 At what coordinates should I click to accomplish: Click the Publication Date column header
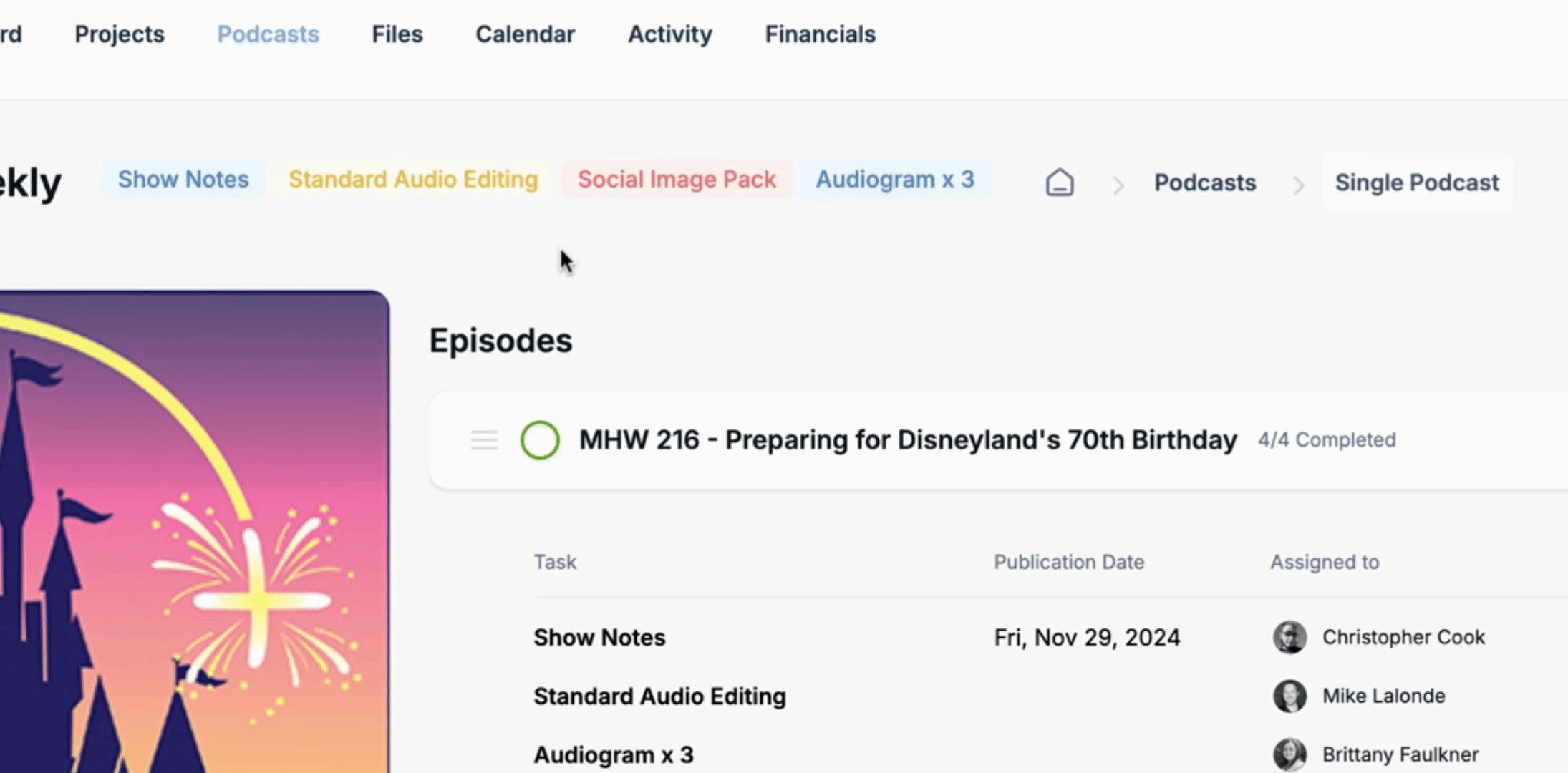point(1069,562)
